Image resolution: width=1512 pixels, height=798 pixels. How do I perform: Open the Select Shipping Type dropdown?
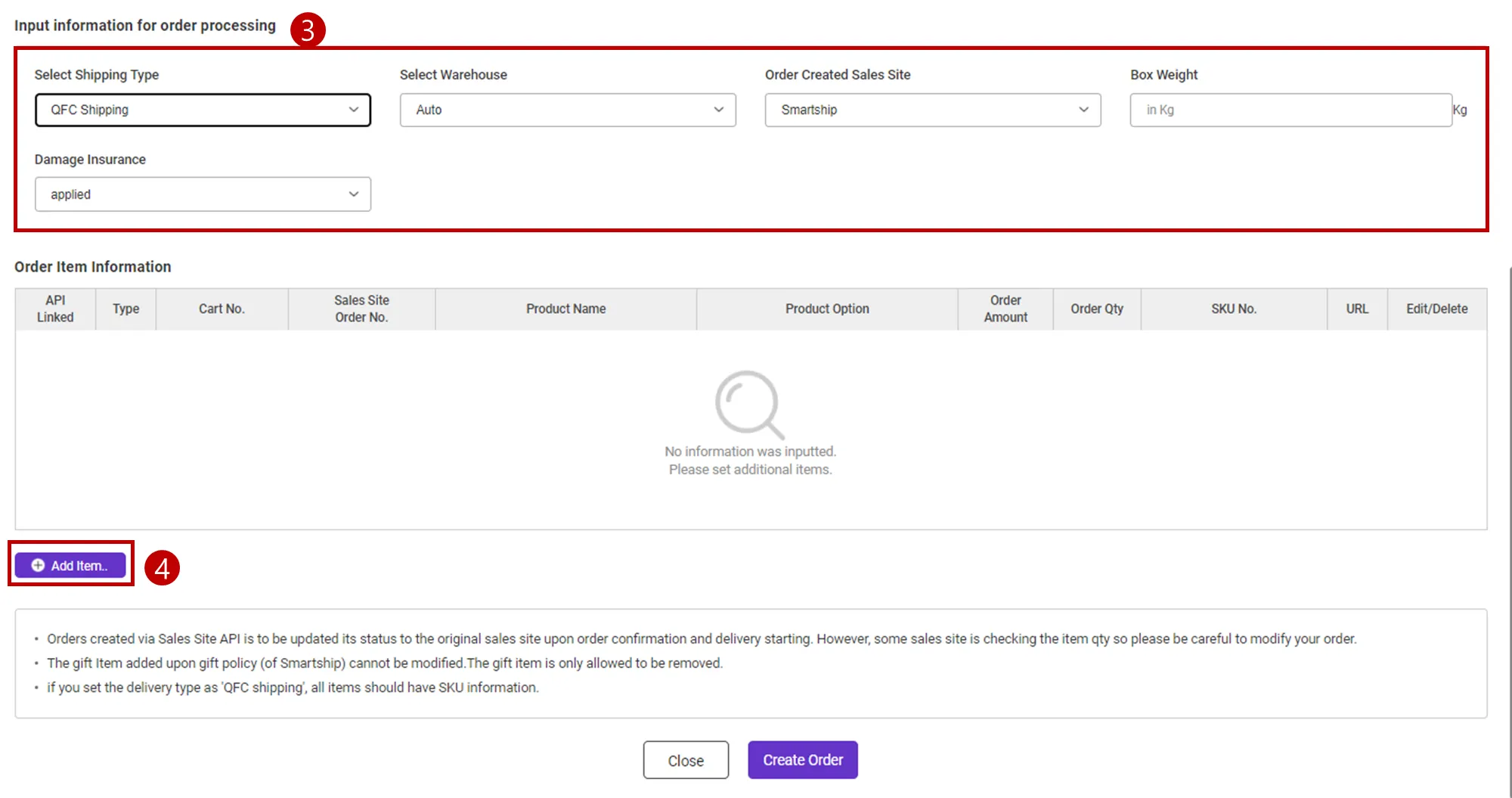click(x=203, y=110)
